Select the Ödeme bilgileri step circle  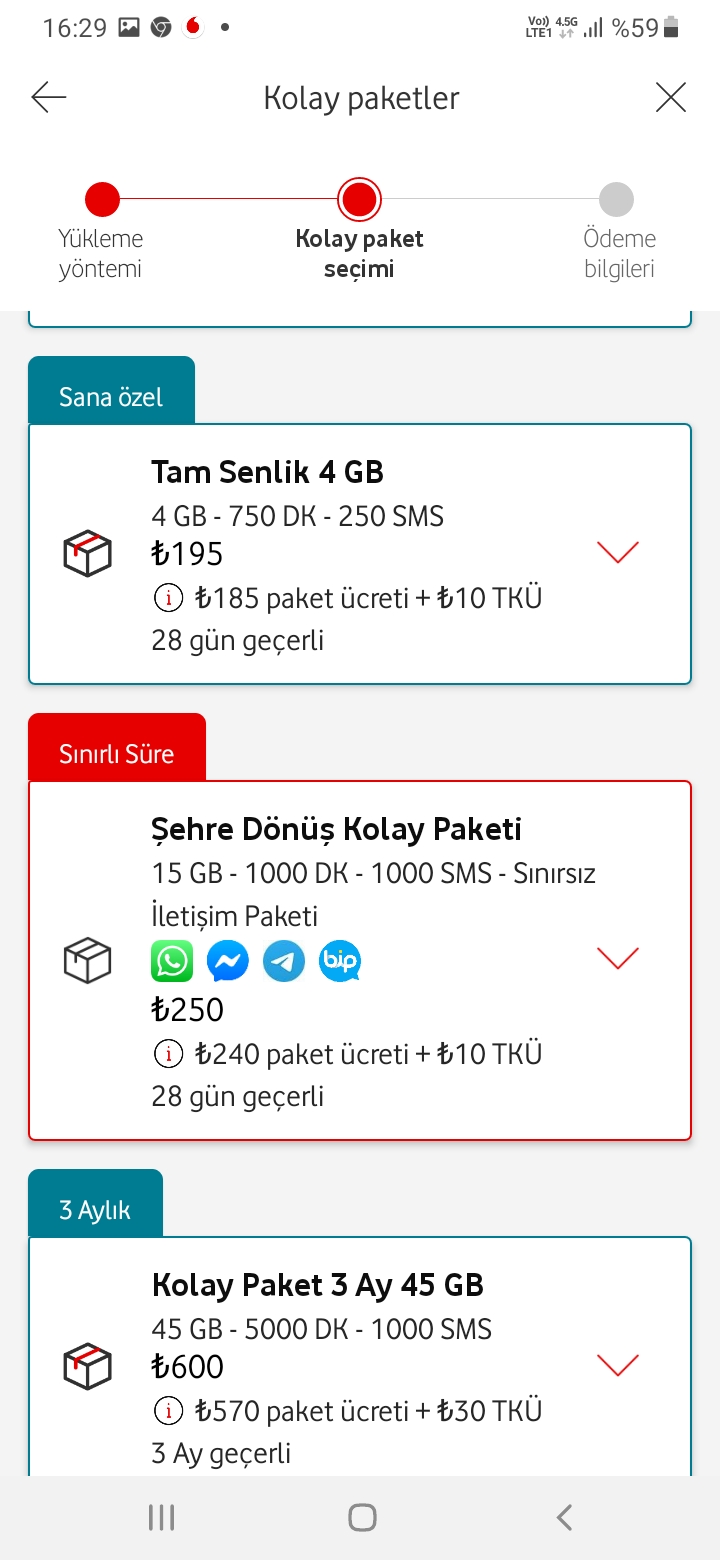pos(616,199)
